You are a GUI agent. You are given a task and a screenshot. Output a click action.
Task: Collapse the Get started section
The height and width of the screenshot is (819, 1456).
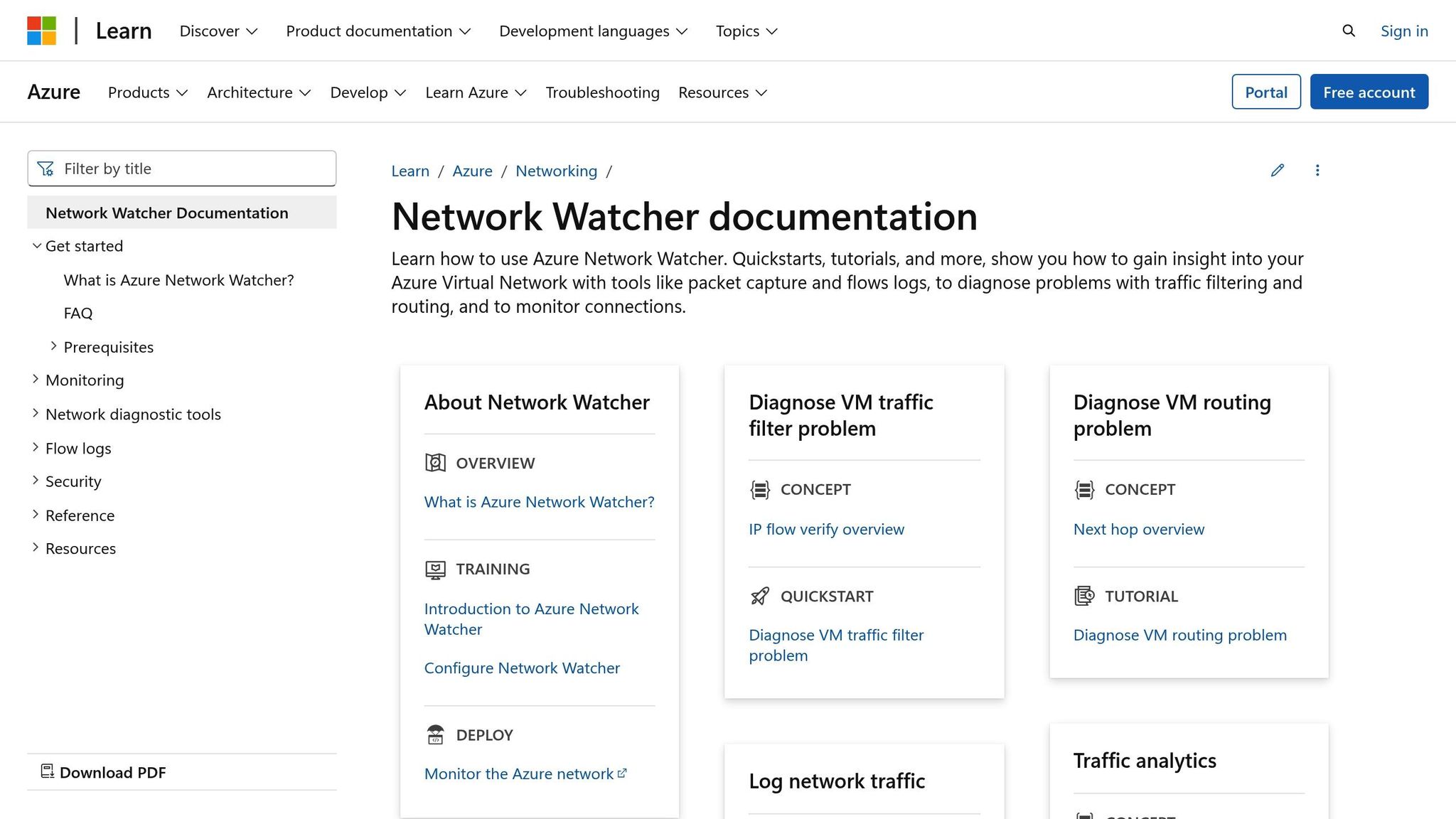click(36, 246)
